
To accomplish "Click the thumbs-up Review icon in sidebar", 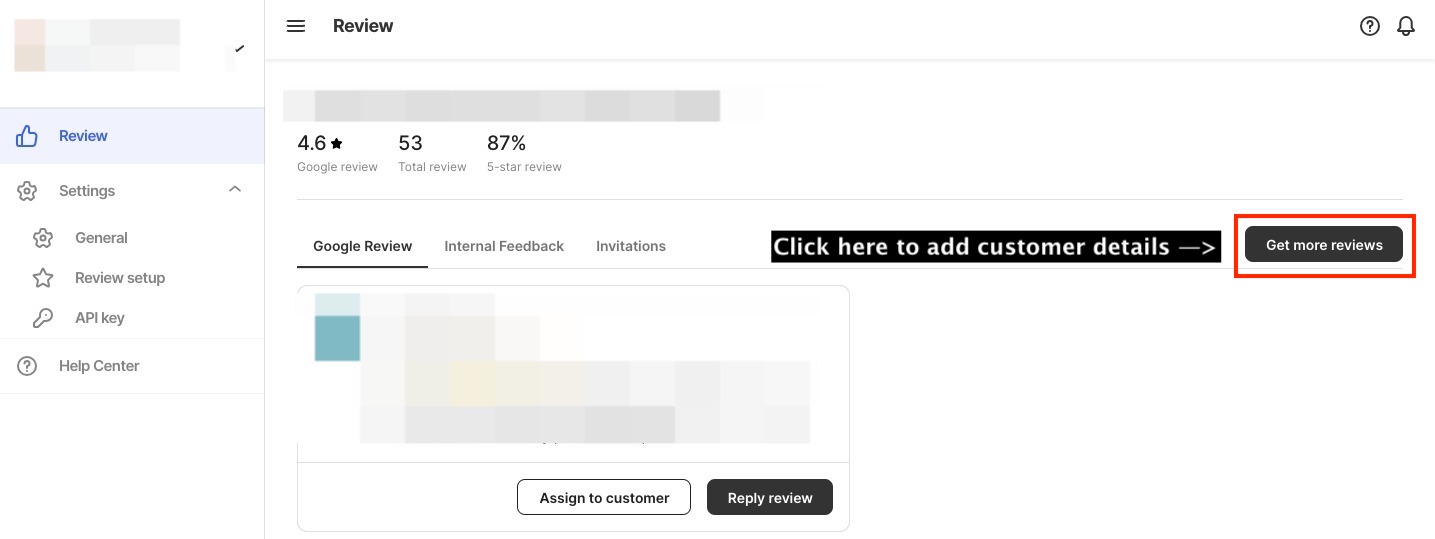I will pos(27,136).
